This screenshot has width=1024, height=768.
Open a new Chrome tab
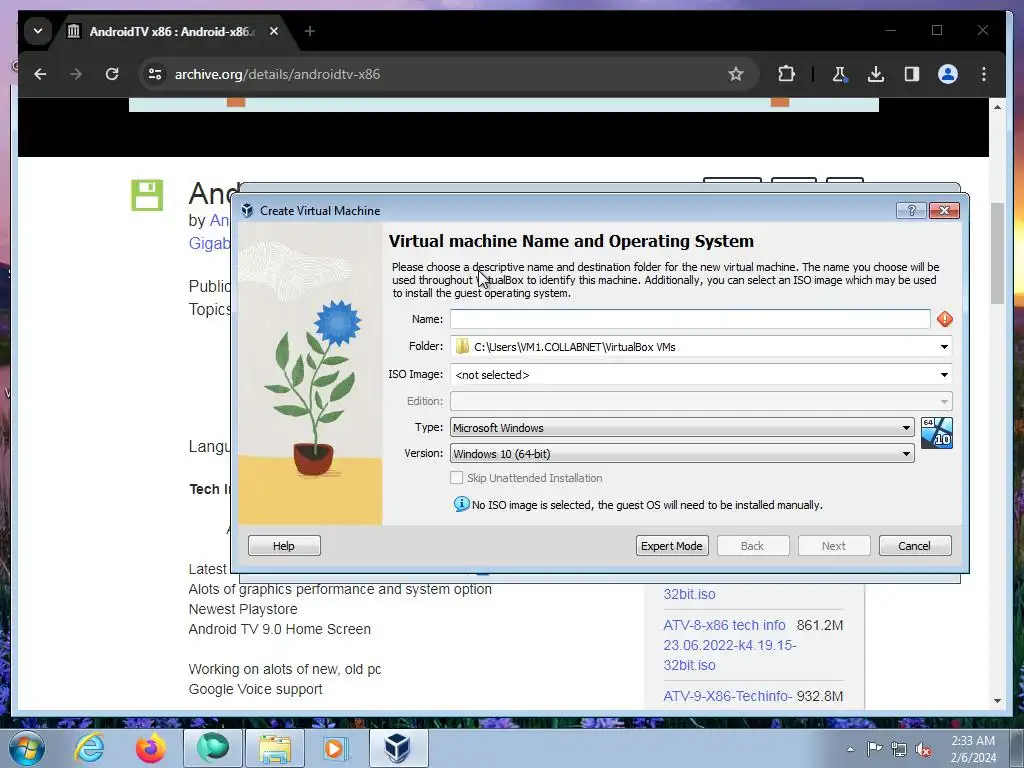pos(310,31)
